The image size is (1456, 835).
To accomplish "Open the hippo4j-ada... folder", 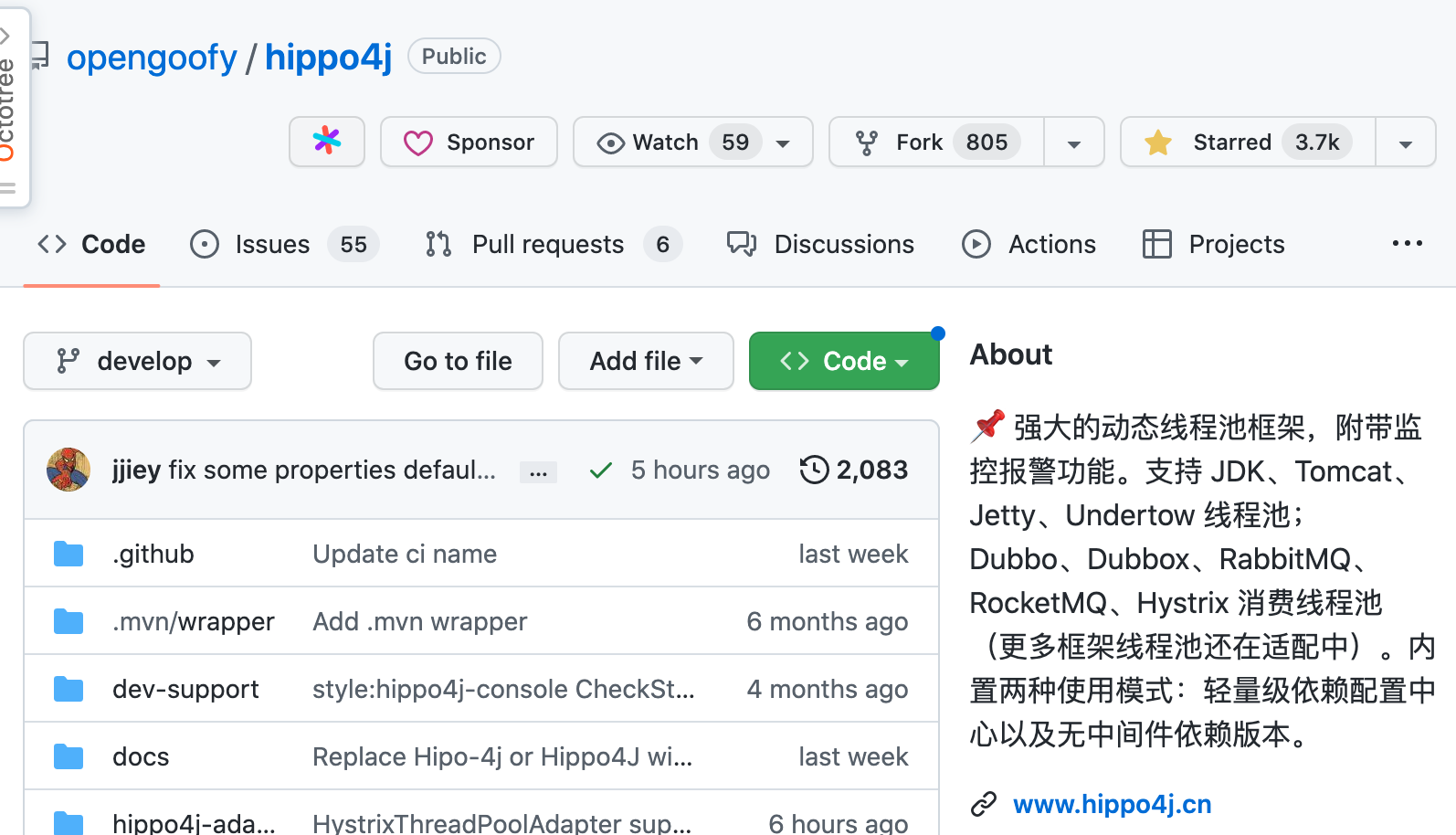I will [x=194, y=822].
